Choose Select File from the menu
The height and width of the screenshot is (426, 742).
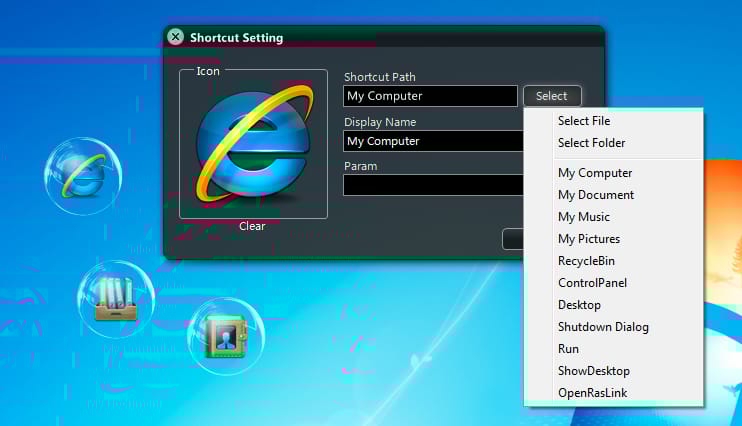(613, 121)
